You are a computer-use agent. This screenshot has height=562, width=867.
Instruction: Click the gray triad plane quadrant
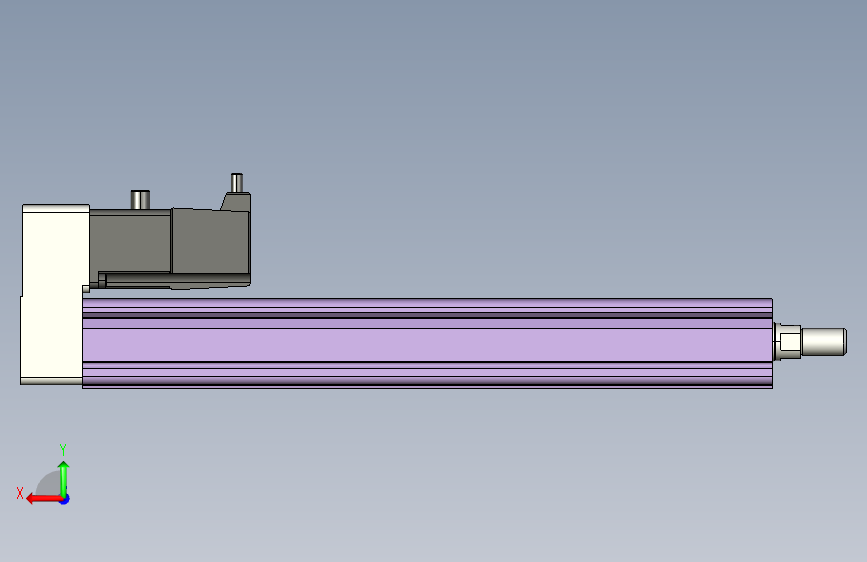click(x=49, y=484)
